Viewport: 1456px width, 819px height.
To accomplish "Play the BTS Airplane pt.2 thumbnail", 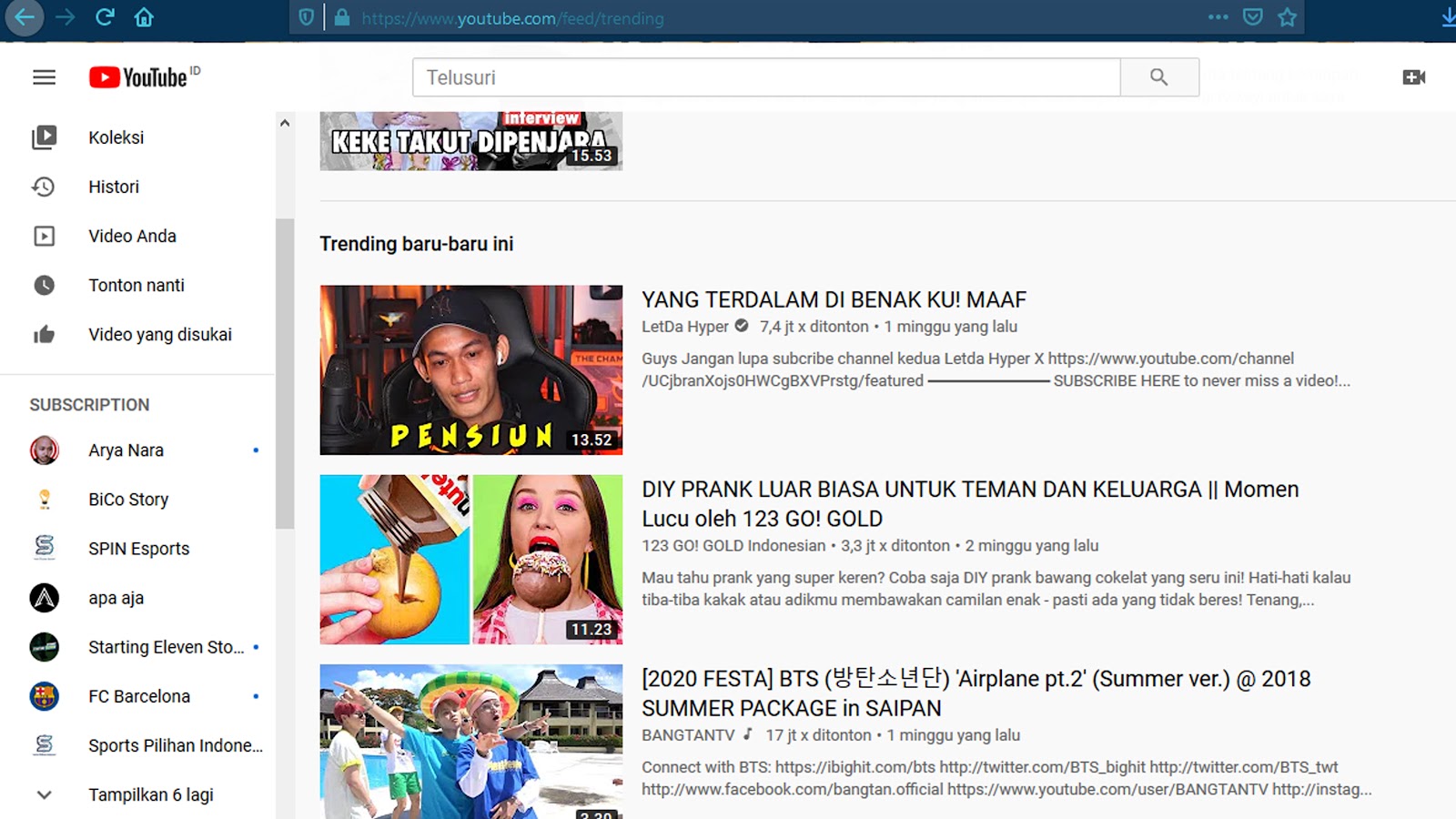I will pos(471,742).
